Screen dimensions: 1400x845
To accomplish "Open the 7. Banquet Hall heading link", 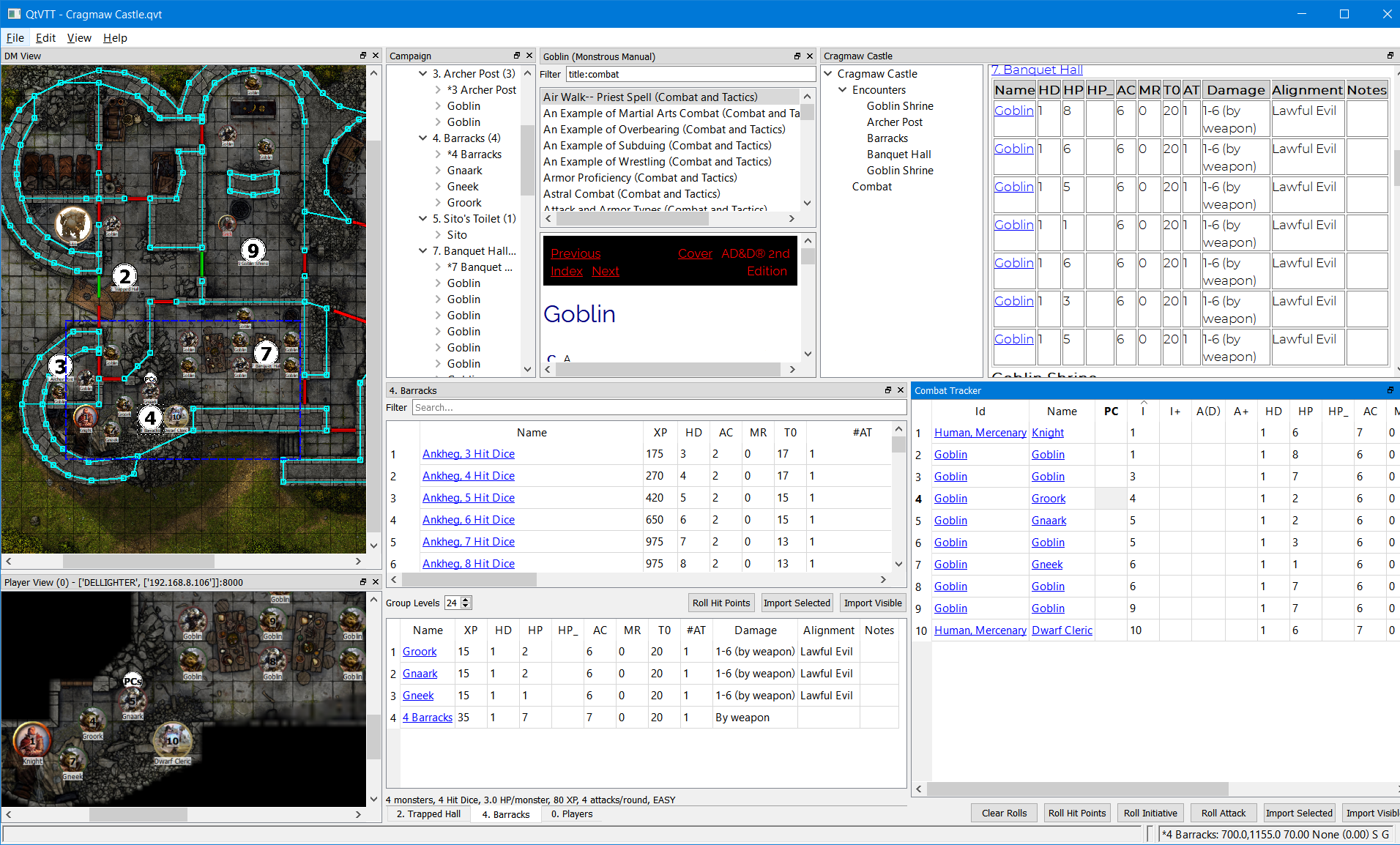I will 1037,70.
